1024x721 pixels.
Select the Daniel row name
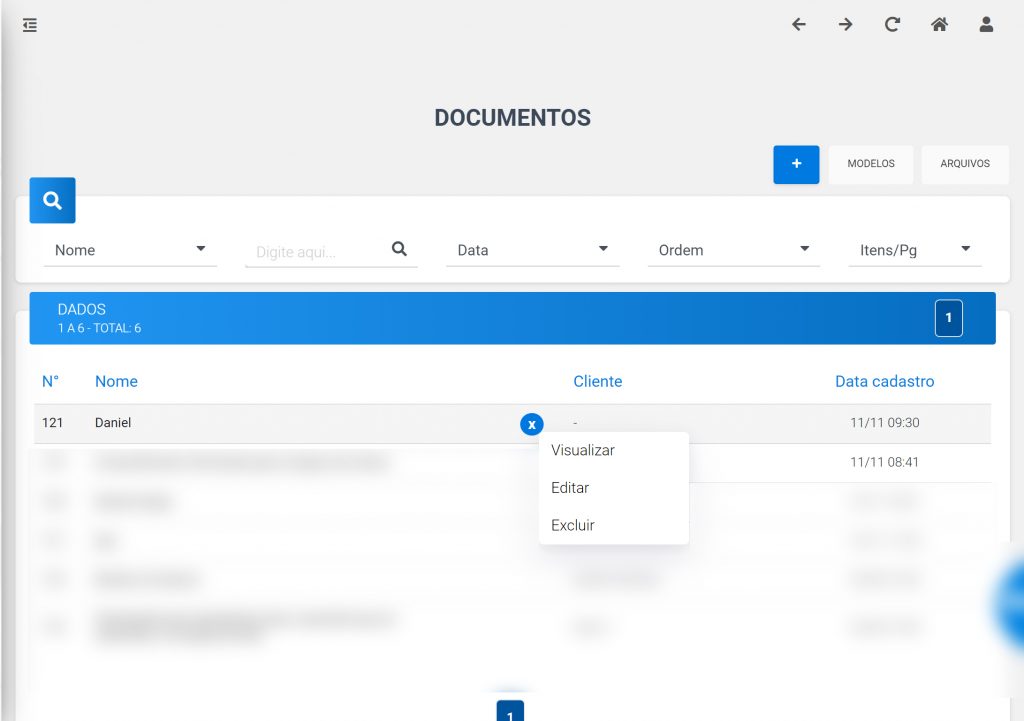coord(113,423)
